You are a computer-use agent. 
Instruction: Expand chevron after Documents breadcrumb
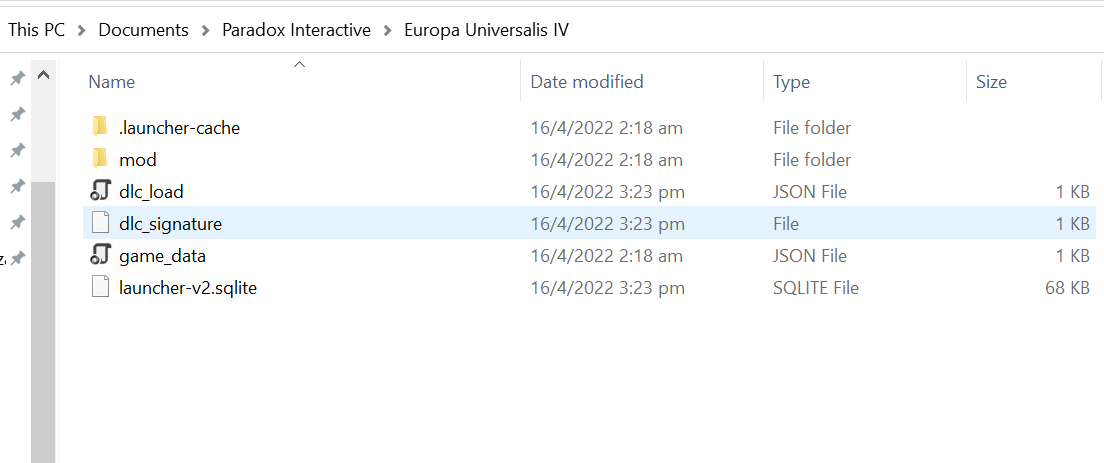206,30
